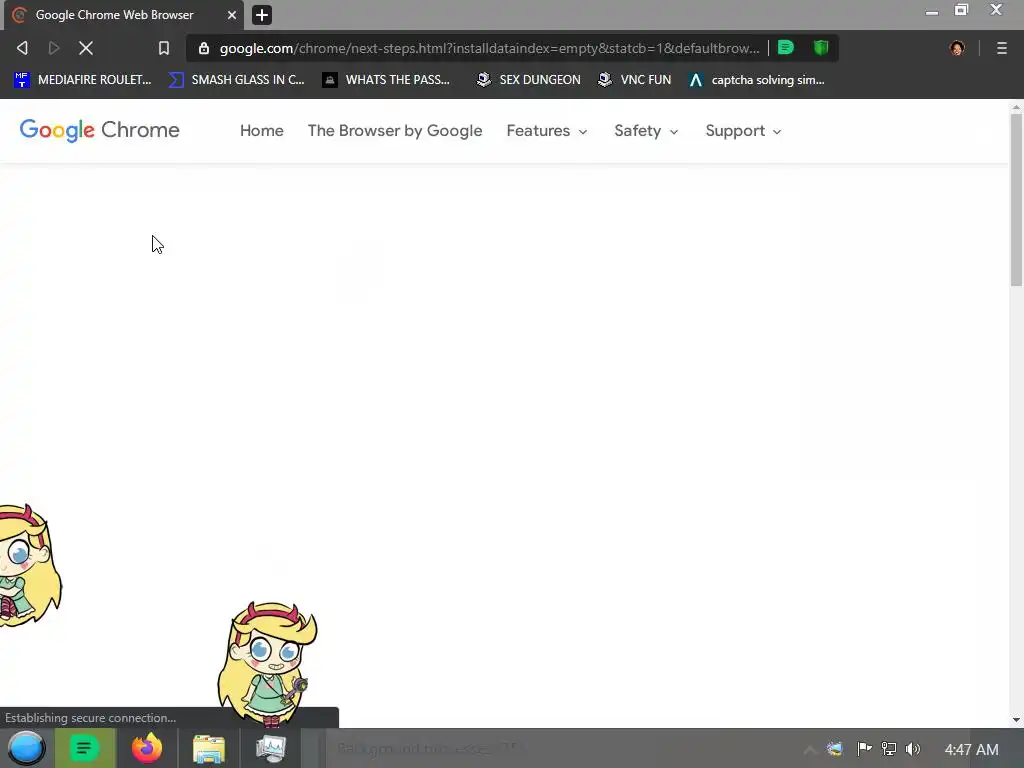Click the page vertical scrollbar thumb
Image resolution: width=1024 pixels, height=768 pixels.
click(x=1016, y=200)
